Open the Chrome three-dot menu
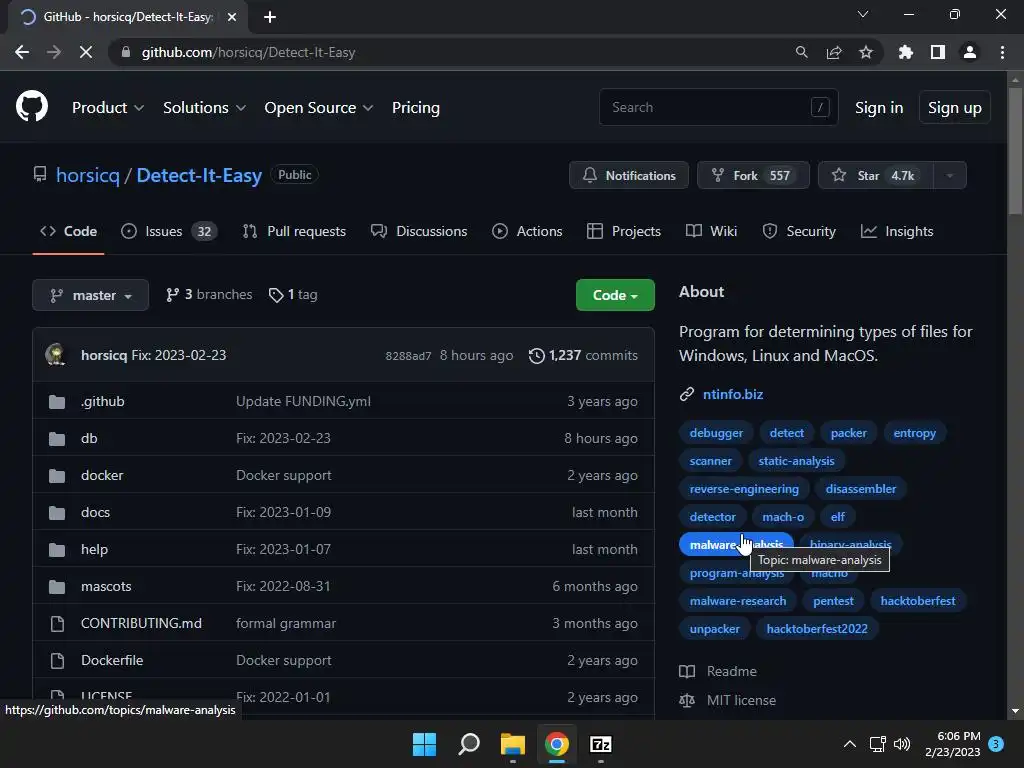This screenshot has width=1024, height=768. [1002, 52]
